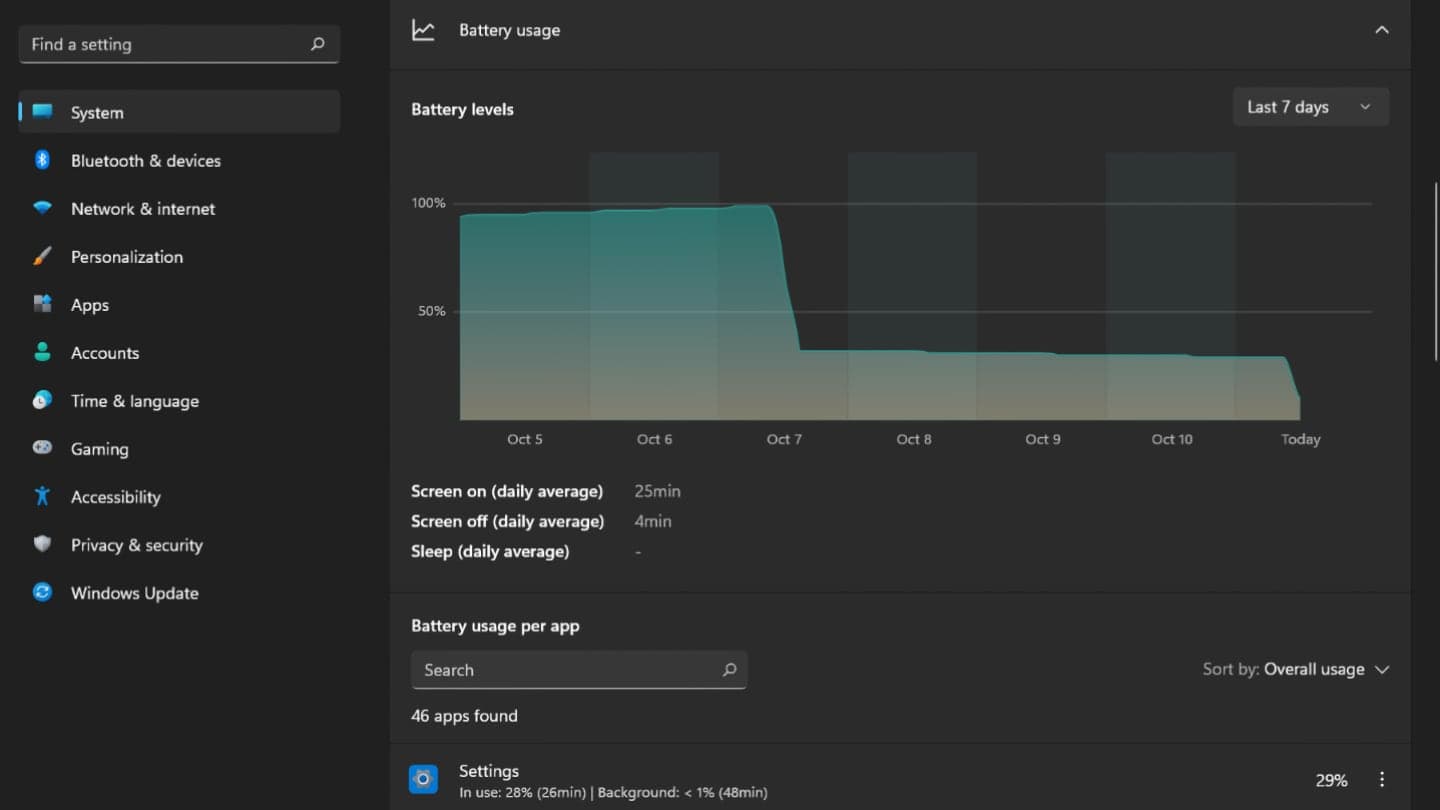Select the Oct 7 column in battery chart

click(783, 286)
